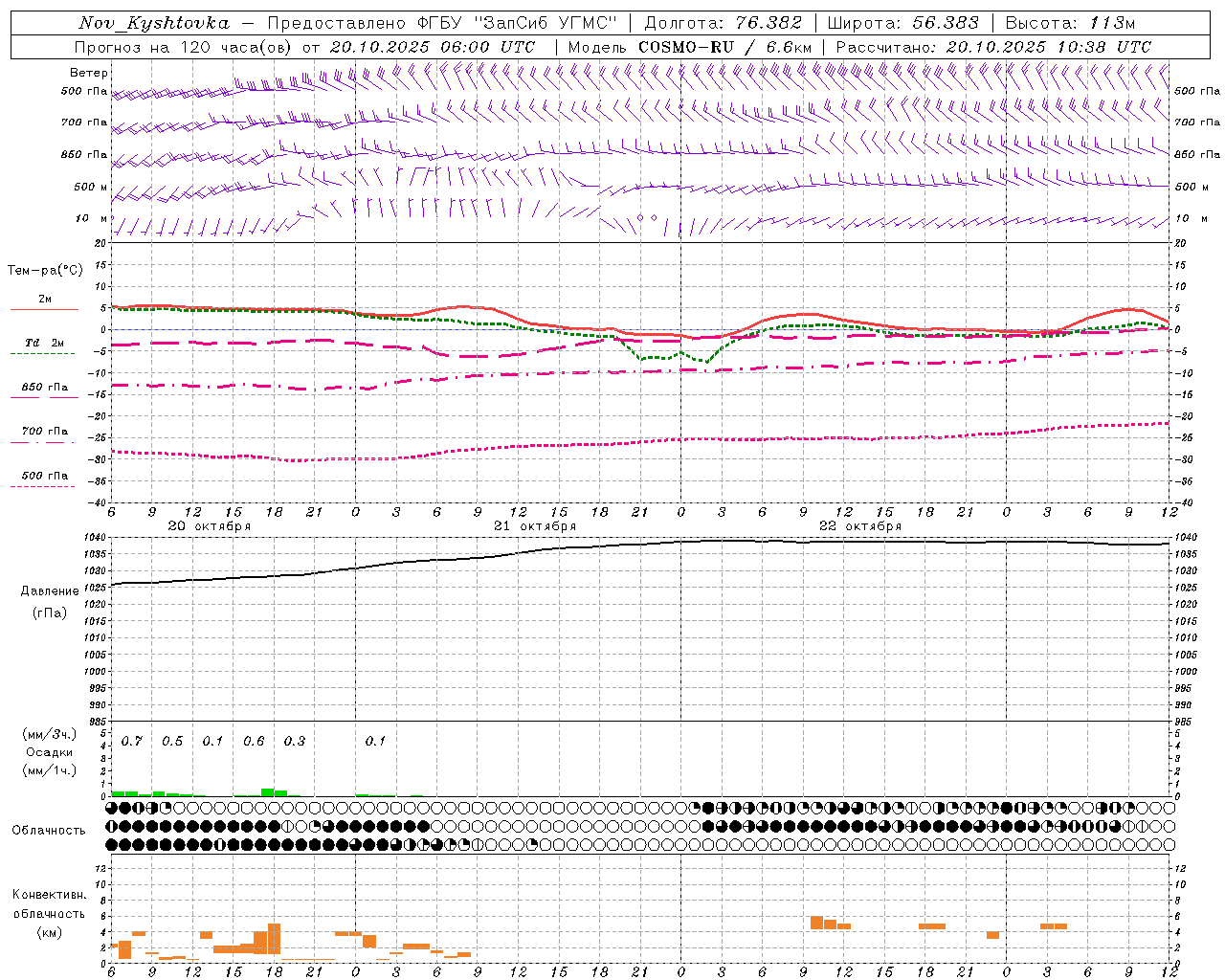The width and height of the screenshot is (1225, 980).
Task: Click the station name Nov_Kyshtovka
Action: pyautogui.click(x=154, y=23)
